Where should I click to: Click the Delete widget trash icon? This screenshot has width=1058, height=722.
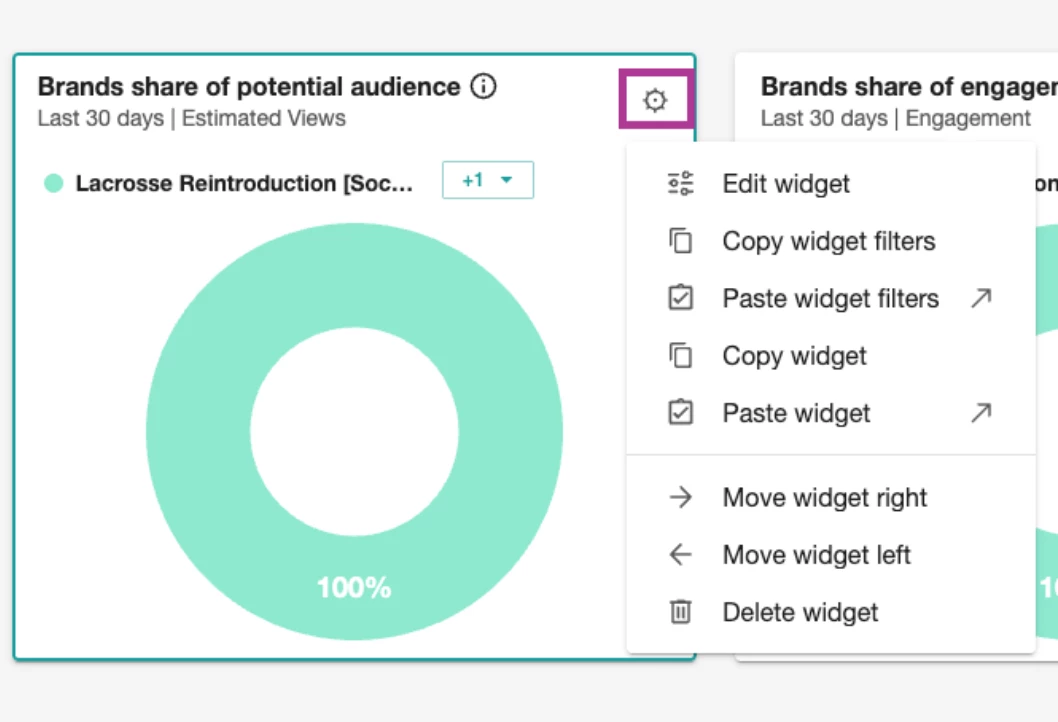coord(681,612)
